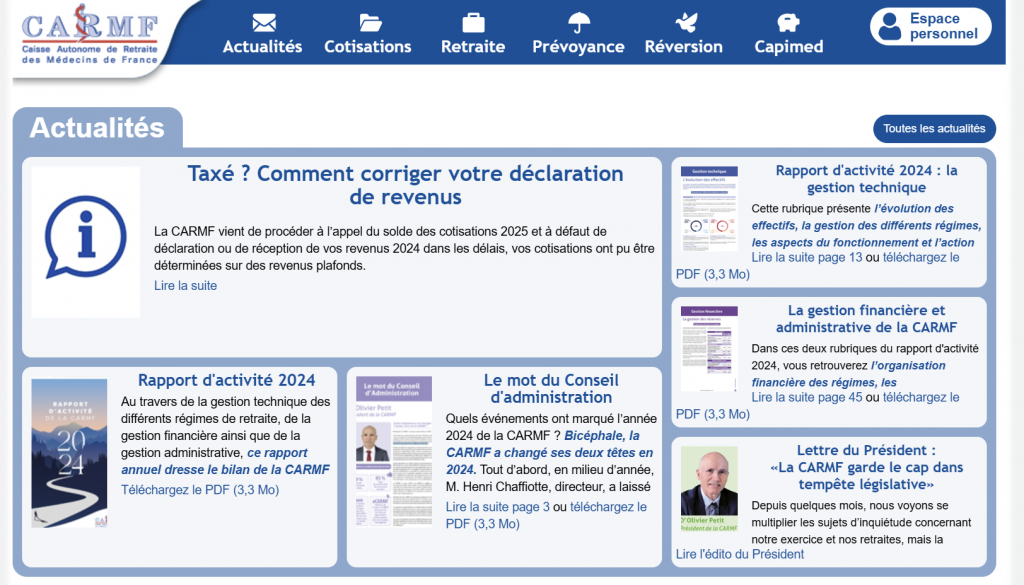Click l'organisation financière des régimes link
Viewport: 1024px width, 585px height.
[848, 373]
